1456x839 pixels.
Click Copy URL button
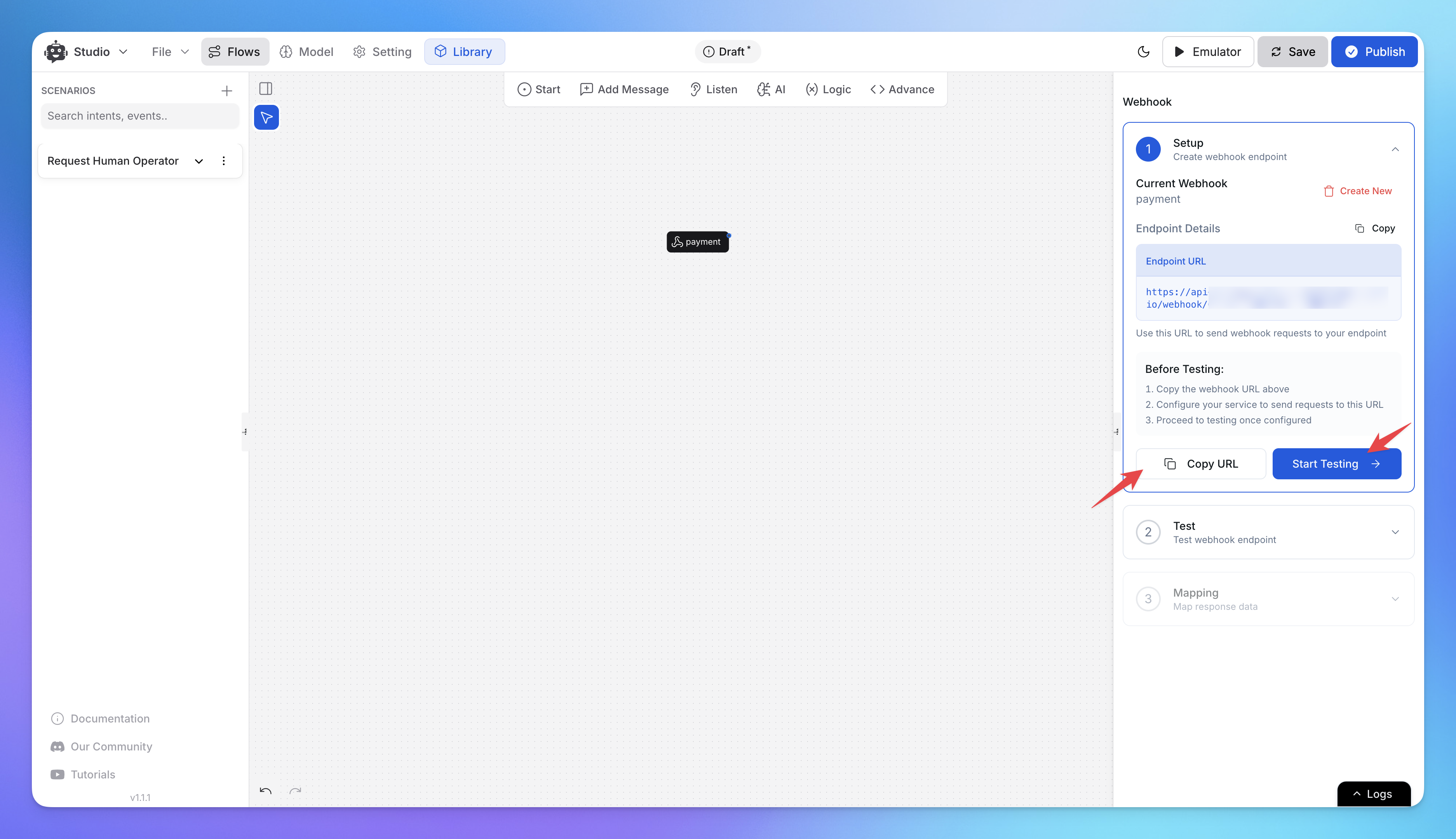pyautogui.click(x=1201, y=464)
